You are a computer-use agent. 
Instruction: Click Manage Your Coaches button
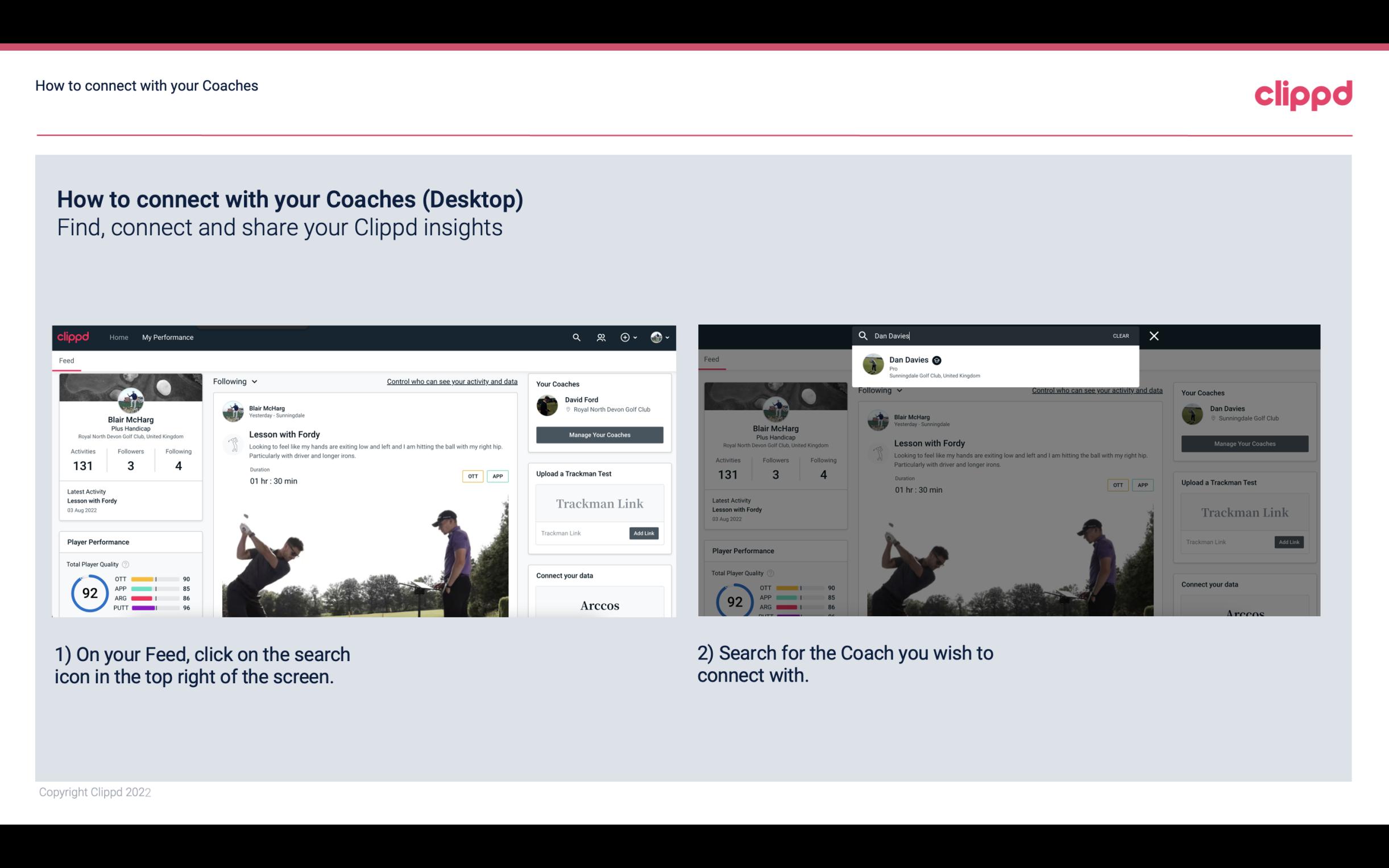tap(599, 434)
